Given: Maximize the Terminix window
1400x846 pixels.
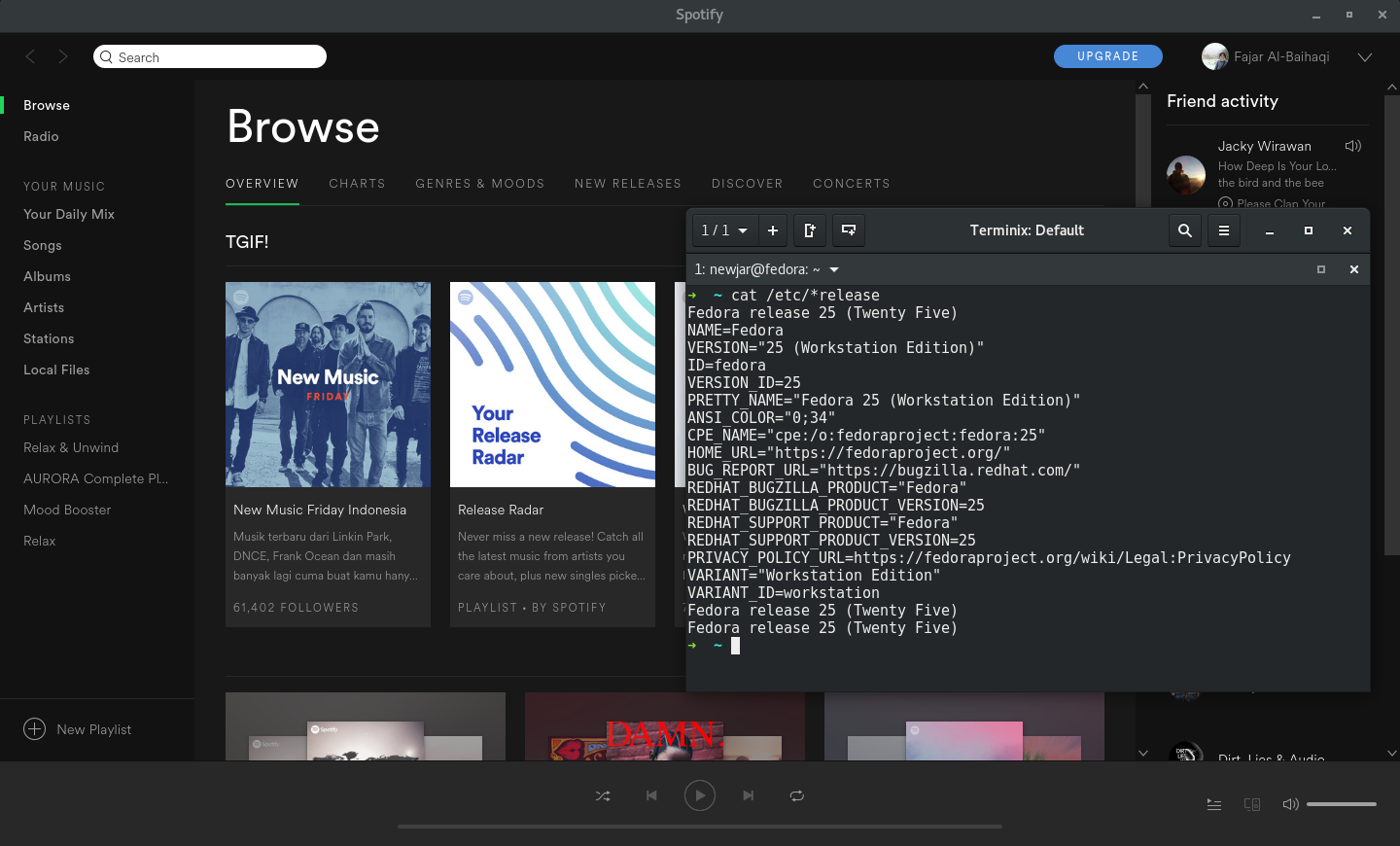Looking at the screenshot, I should pos(1309,230).
